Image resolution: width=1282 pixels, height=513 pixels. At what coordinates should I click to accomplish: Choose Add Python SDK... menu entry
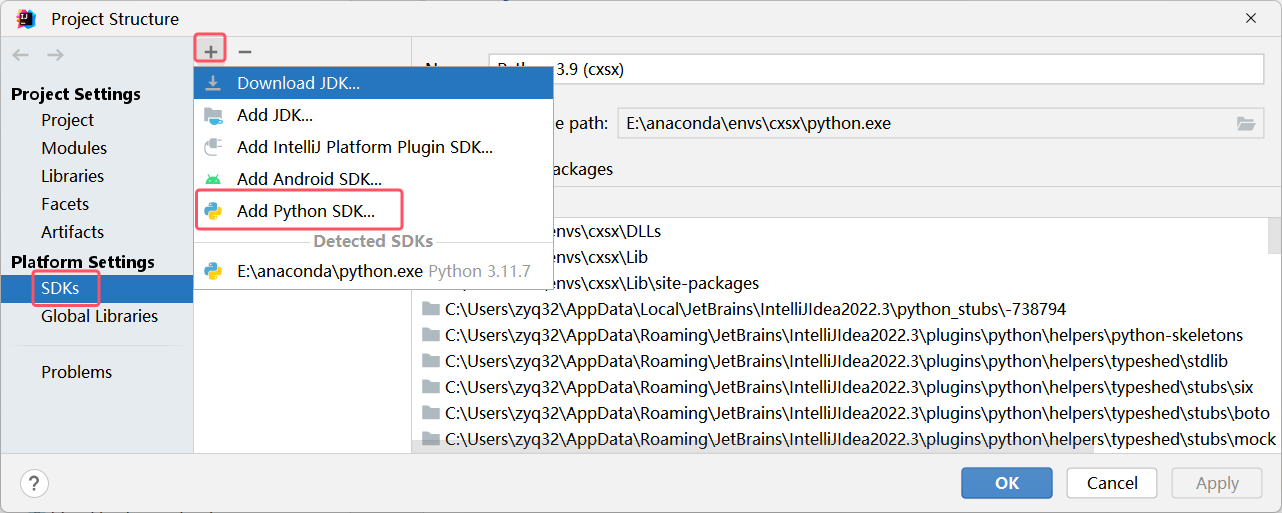click(x=373, y=211)
